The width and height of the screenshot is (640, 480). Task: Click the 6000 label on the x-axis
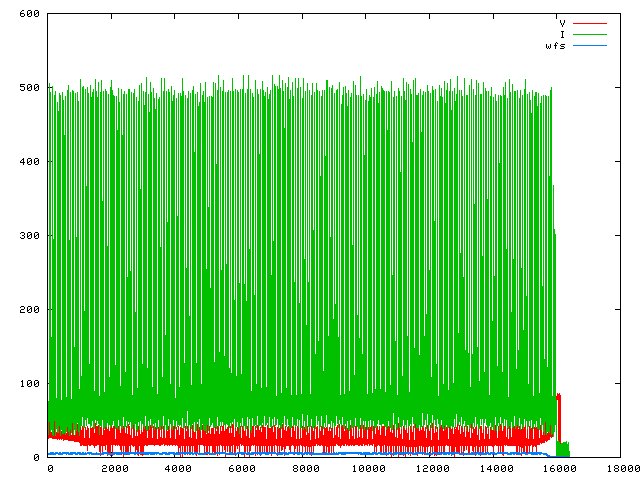coord(241,469)
